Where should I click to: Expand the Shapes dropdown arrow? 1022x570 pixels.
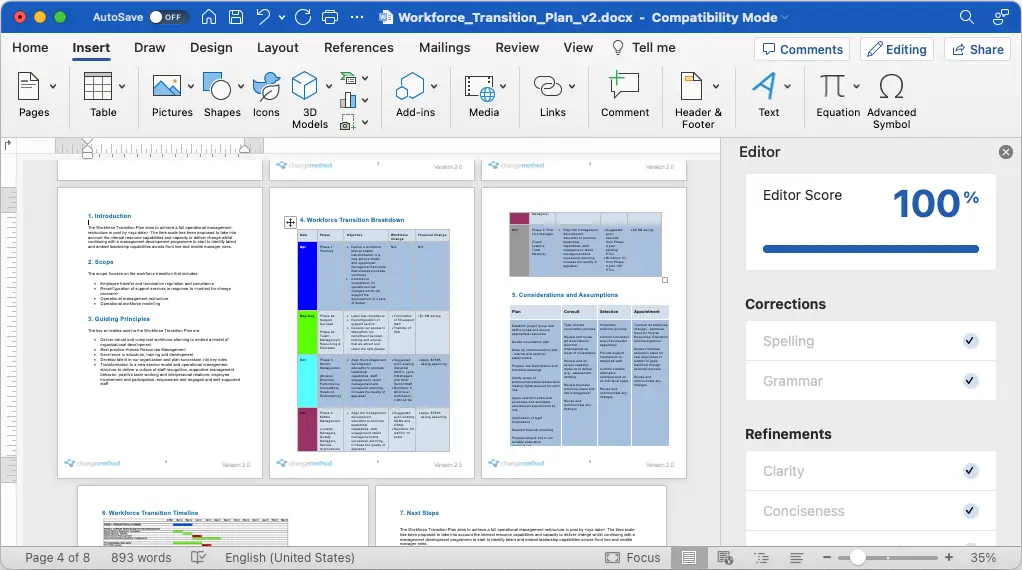[x=241, y=86]
